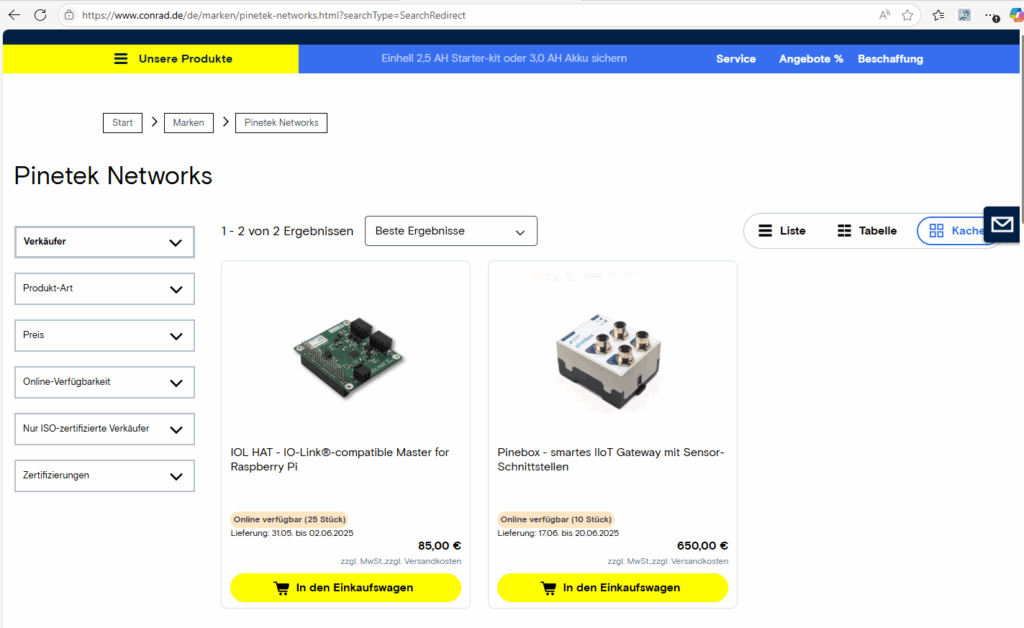Viewport: 1024px width, 628px height.
Task: Expand the Verkäufer filter
Action: [x=105, y=242]
